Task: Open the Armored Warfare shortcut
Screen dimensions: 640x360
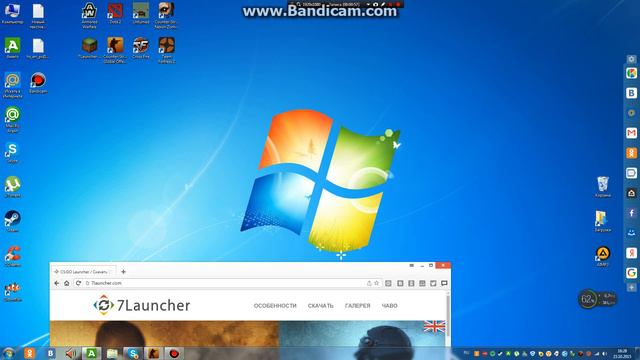Action: tap(89, 16)
